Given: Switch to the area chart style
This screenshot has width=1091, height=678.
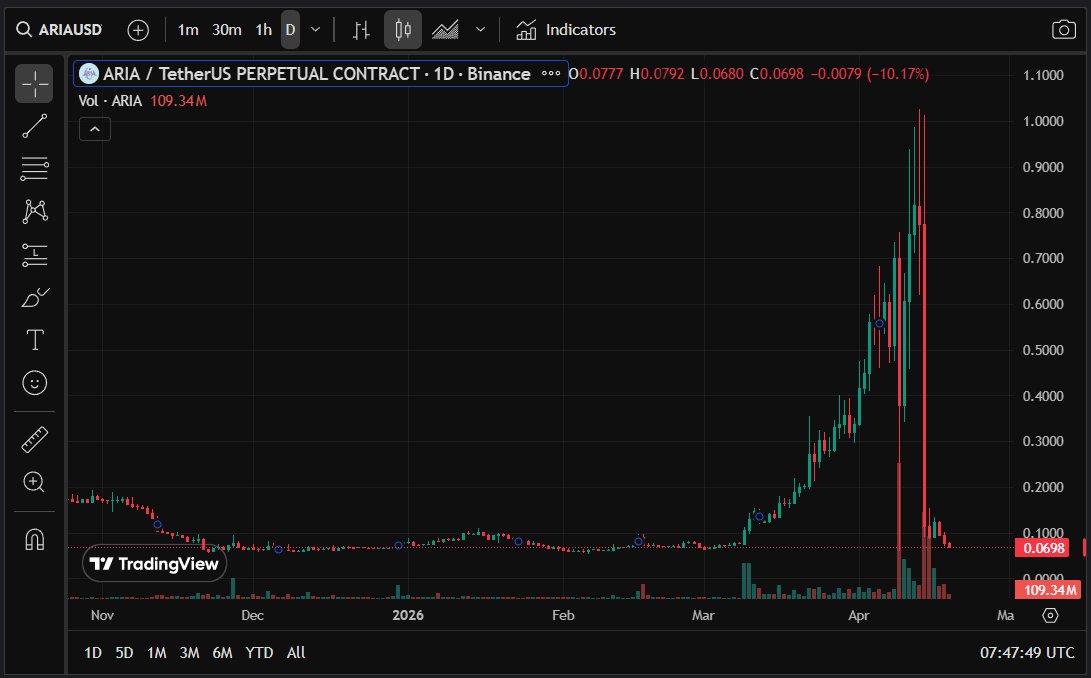Looking at the screenshot, I should [x=445, y=30].
